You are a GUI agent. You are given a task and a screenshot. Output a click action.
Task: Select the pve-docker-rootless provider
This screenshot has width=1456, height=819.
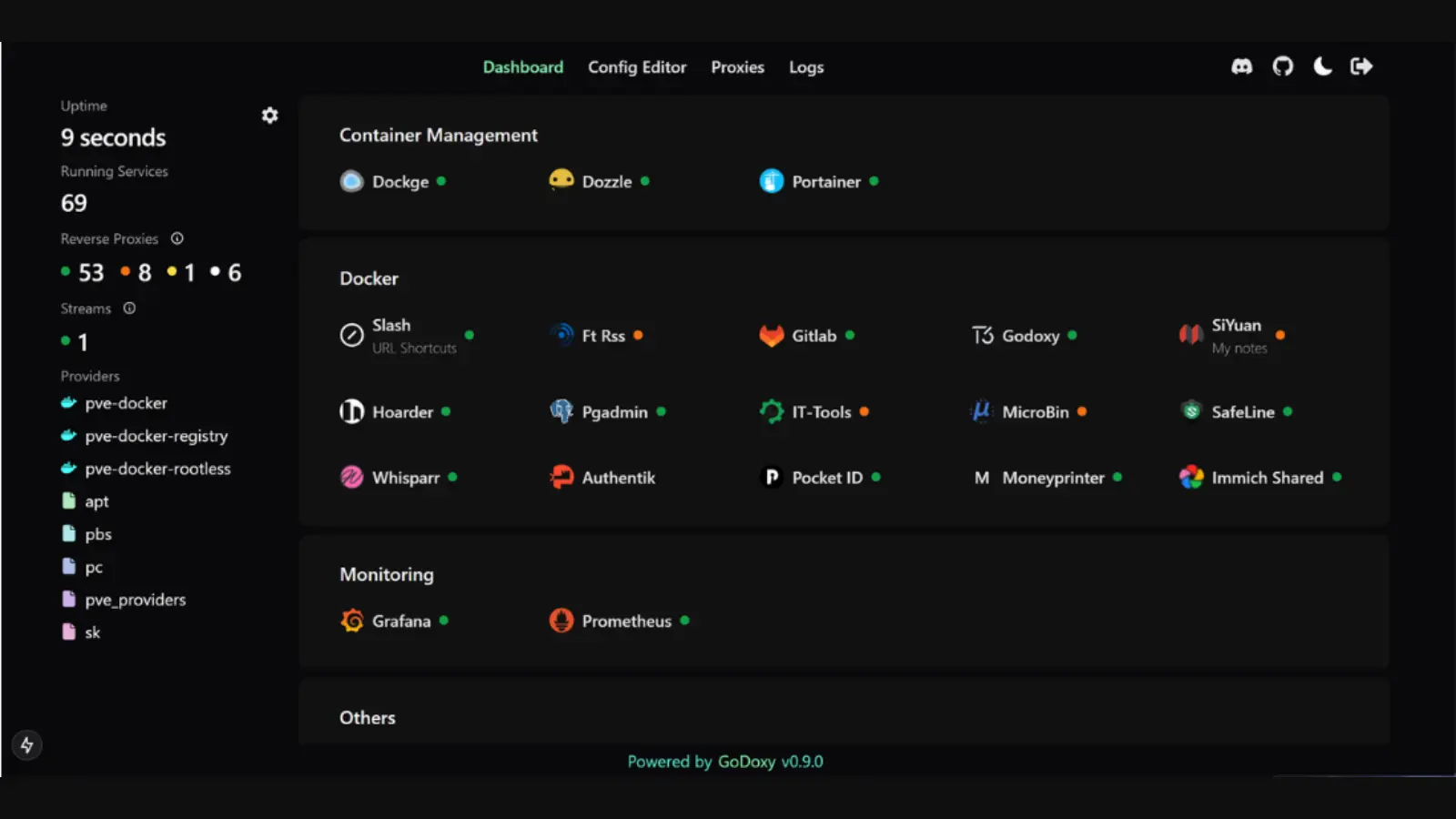tap(157, 469)
